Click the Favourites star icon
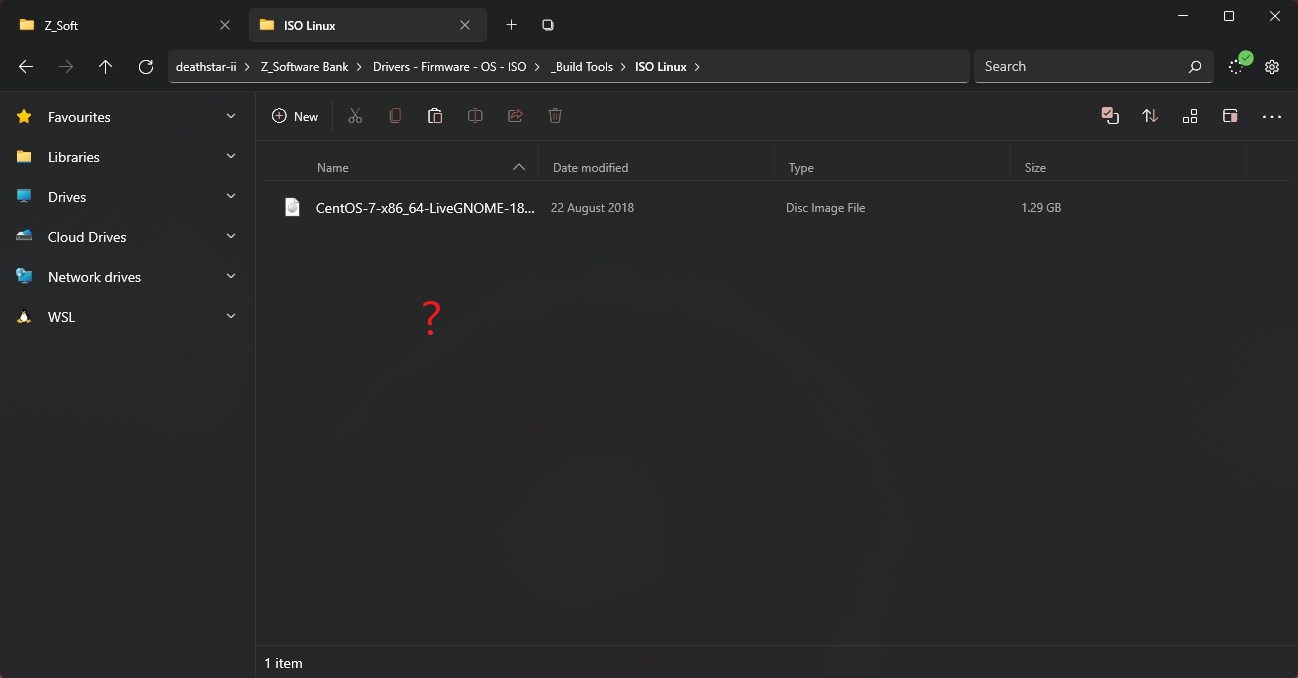The width and height of the screenshot is (1298, 678). tap(24, 117)
